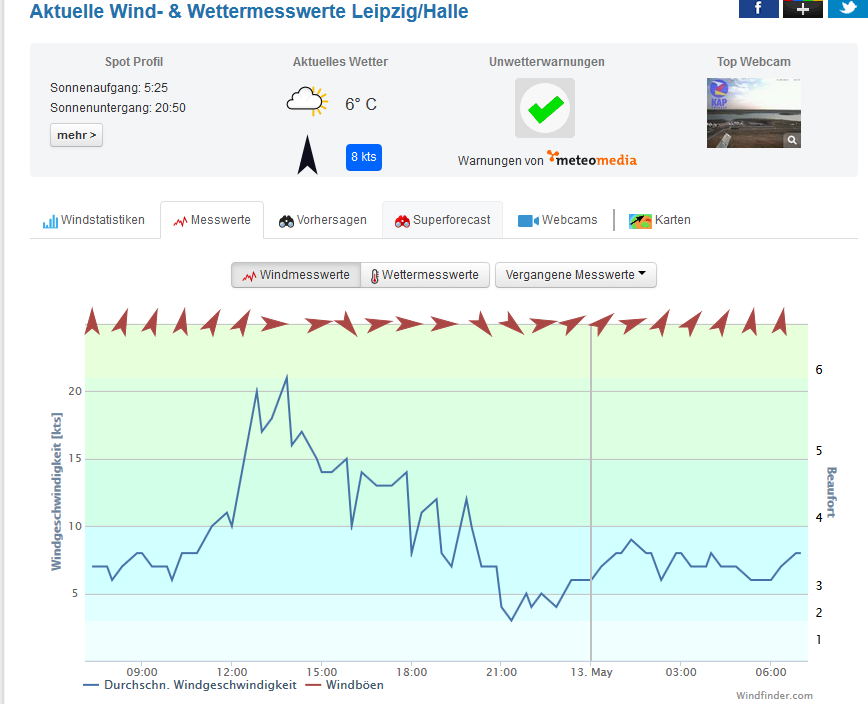The height and width of the screenshot is (704, 868).
Task: Open the Top Webcam thumbnail
Action: point(754,113)
